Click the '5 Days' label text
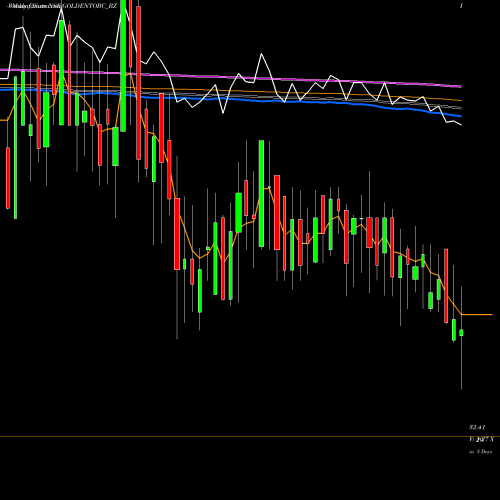Image resolution: width=500 pixels, height=500 pixels. (484, 452)
